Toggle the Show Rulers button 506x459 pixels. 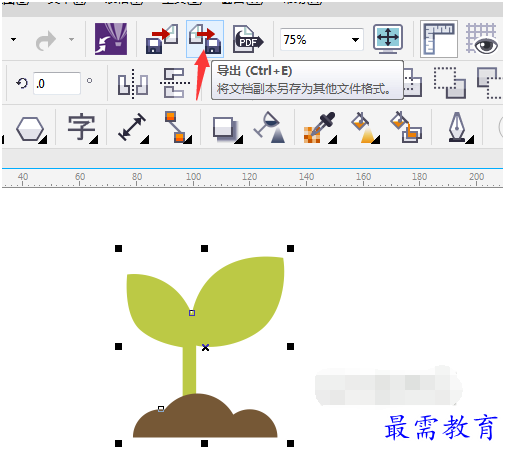tap(439, 39)
